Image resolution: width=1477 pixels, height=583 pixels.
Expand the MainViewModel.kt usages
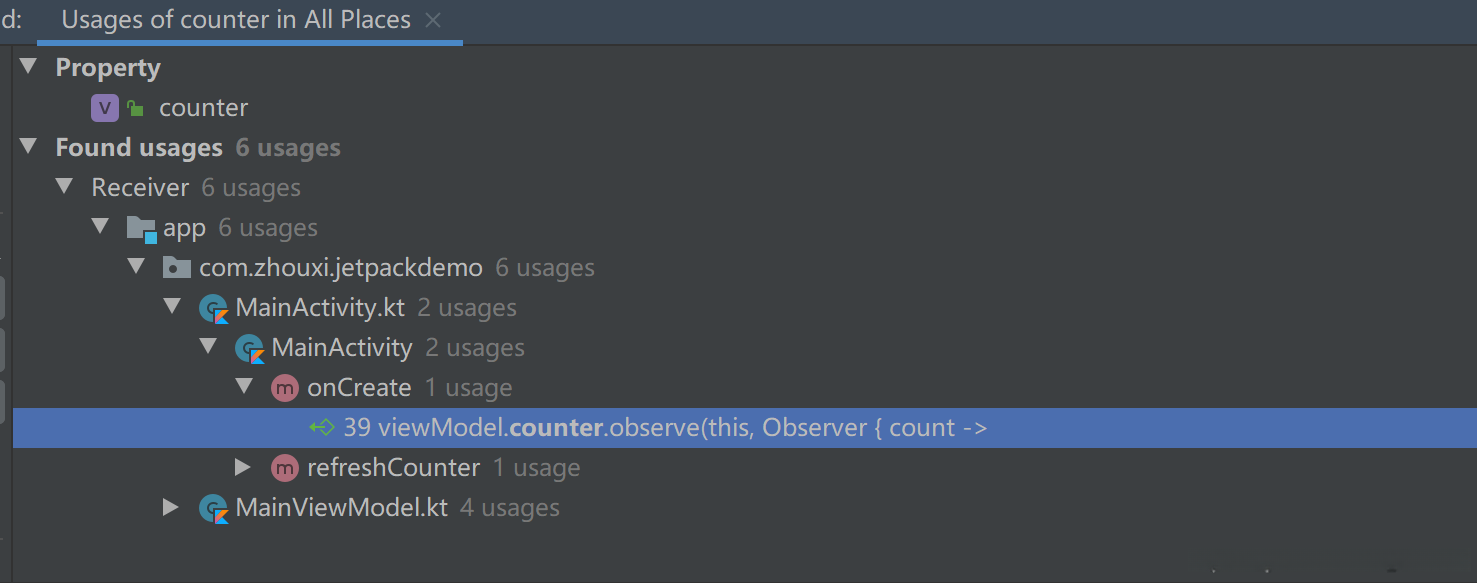point(171,507)
